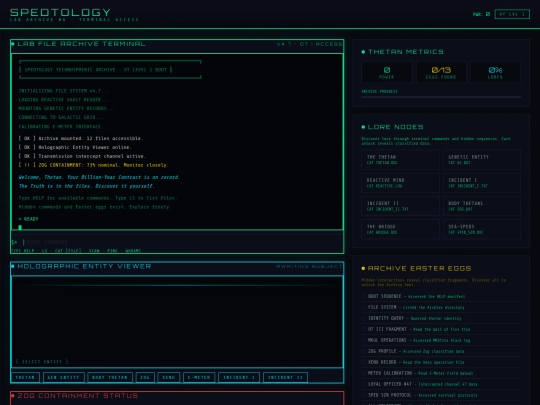Click 'Transmission intercept channel active.' line
Screen dimensions: 540x405
pyautogui.click(x=82, y=156)
